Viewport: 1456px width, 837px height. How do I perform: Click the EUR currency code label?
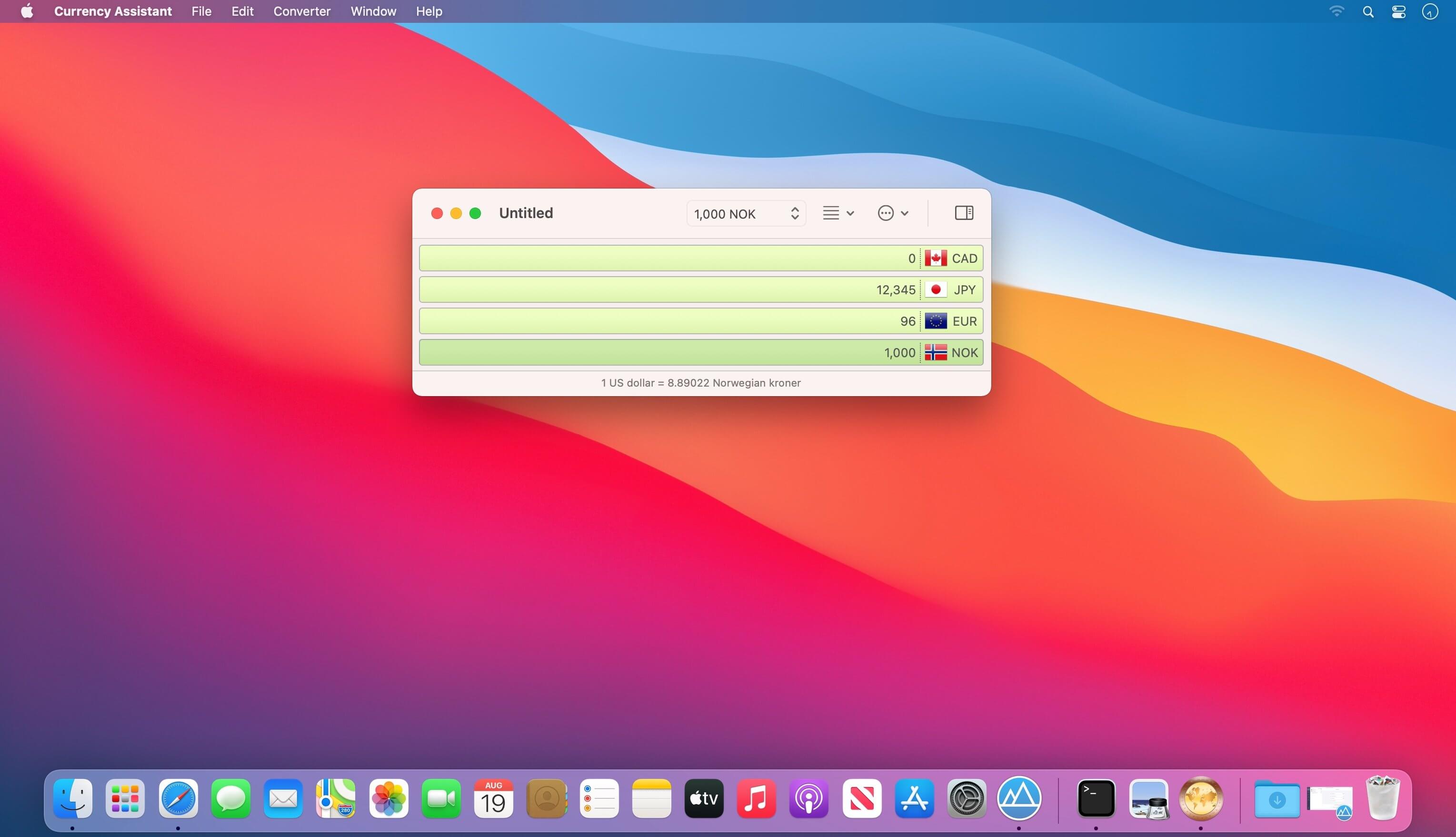pos(965,321)
